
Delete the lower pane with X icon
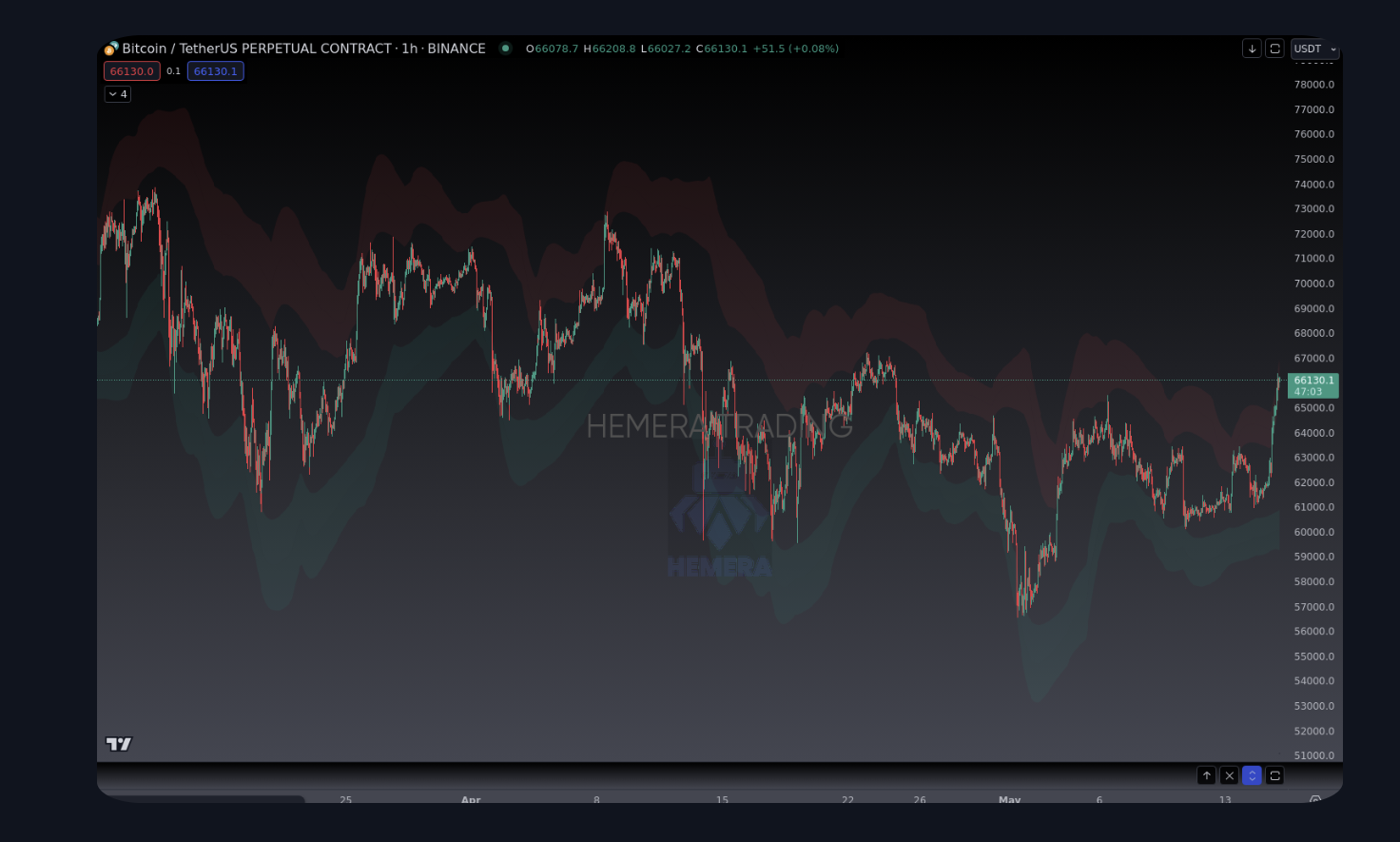[1229, 775]
